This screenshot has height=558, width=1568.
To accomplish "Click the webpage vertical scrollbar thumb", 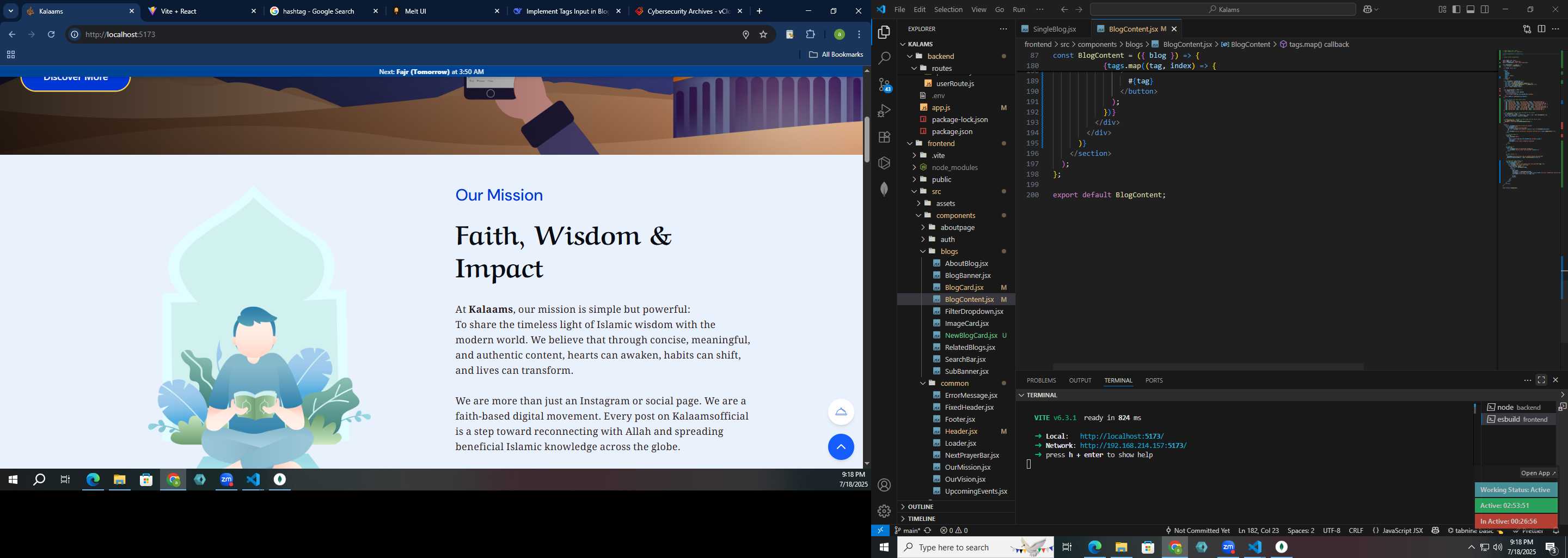I will 866,139.
